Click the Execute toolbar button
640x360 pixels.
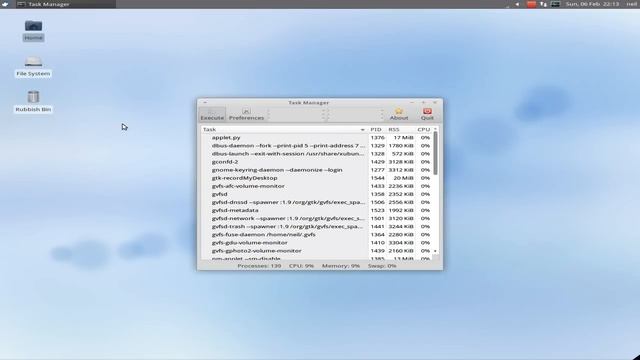click(212, 114)
